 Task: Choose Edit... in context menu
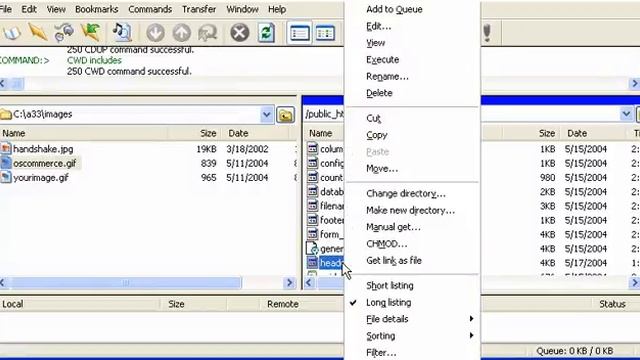pyautogui.click(x=378, y=26)
